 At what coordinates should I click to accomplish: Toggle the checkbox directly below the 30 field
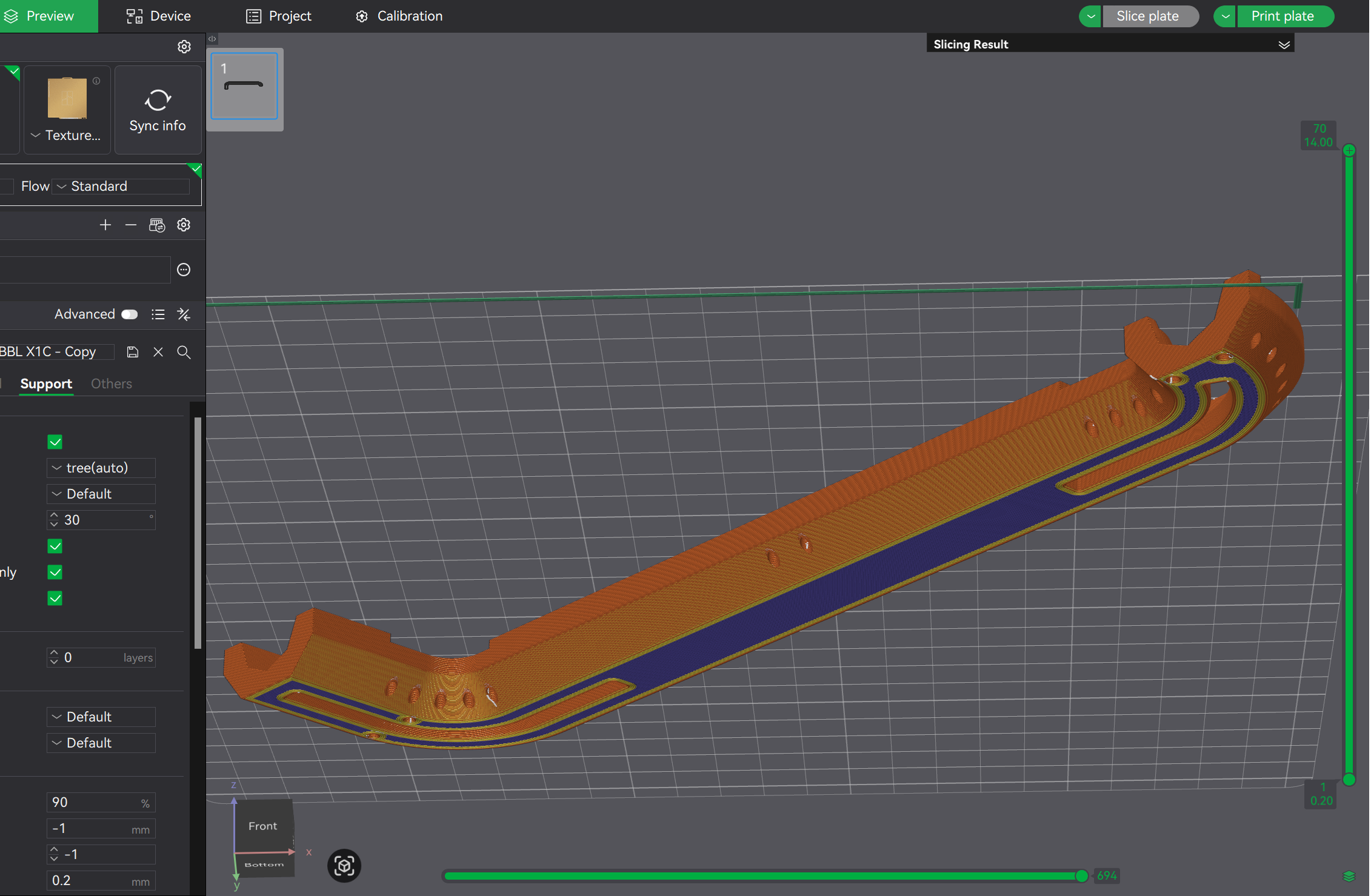tap(55, 546)
